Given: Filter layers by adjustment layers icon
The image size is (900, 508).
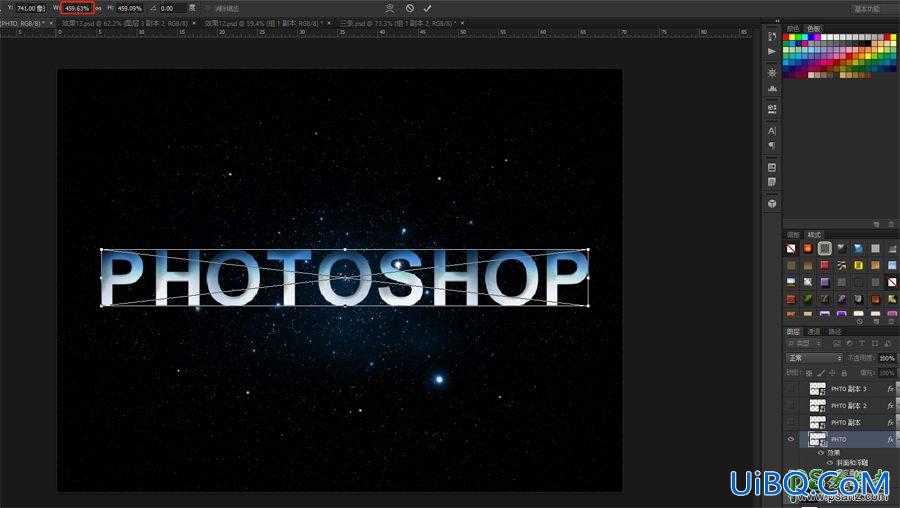Looking at the screenshot, I should 849,343.
